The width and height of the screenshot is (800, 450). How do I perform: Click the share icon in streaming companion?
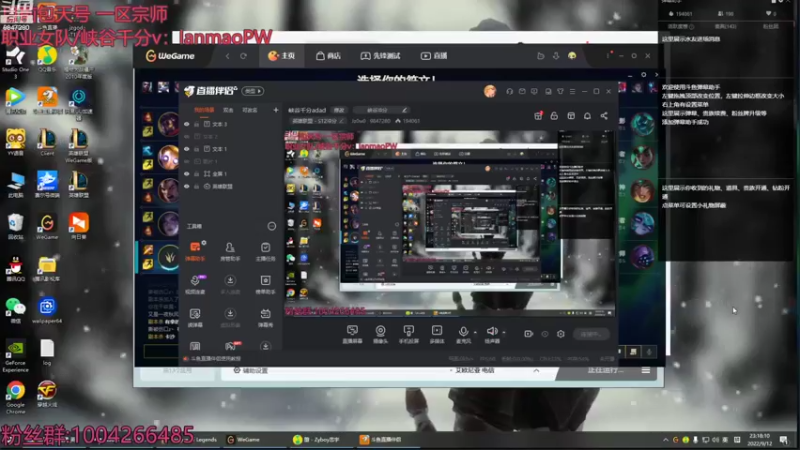[x=604, y=116]
